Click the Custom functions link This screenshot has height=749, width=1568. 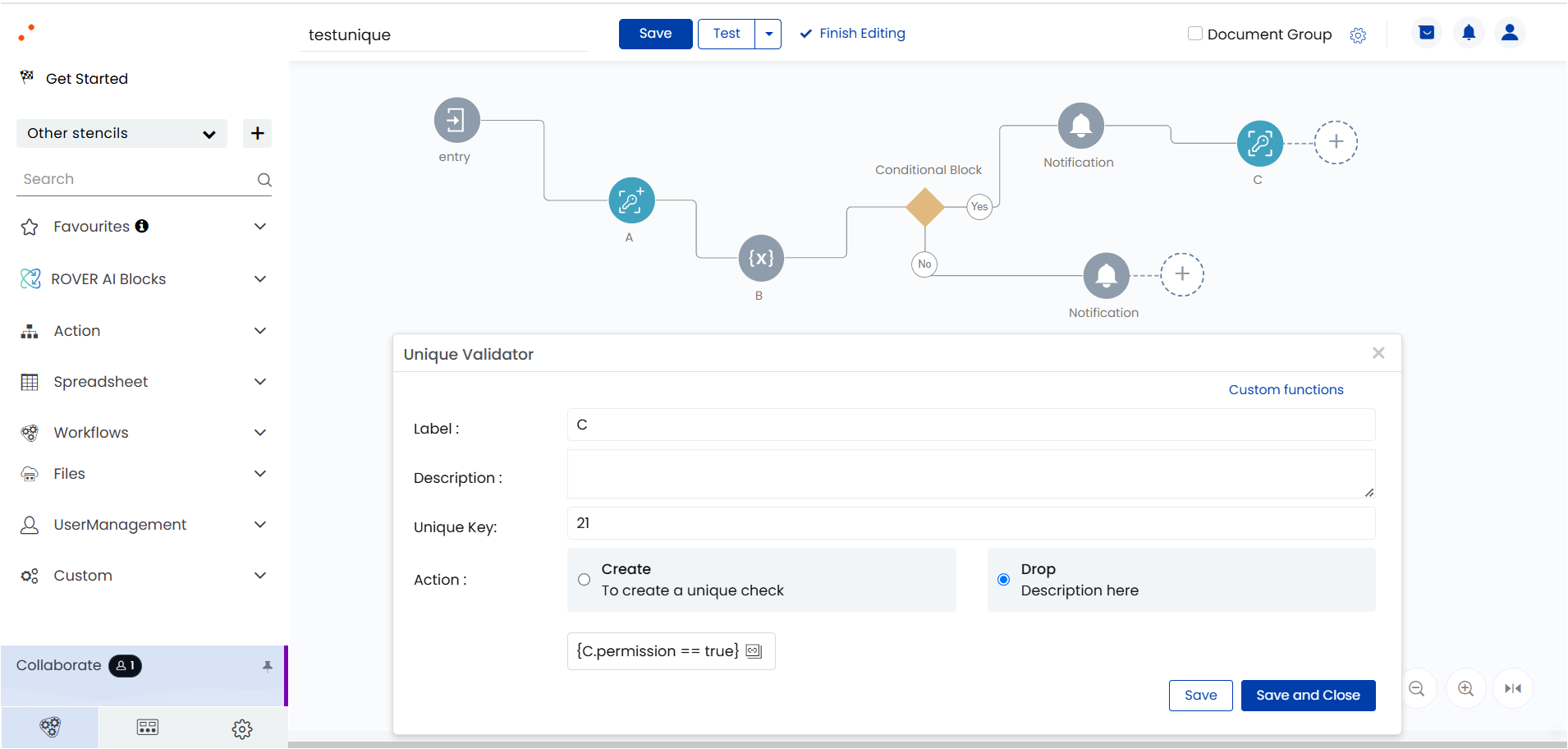pos(1286,390)
